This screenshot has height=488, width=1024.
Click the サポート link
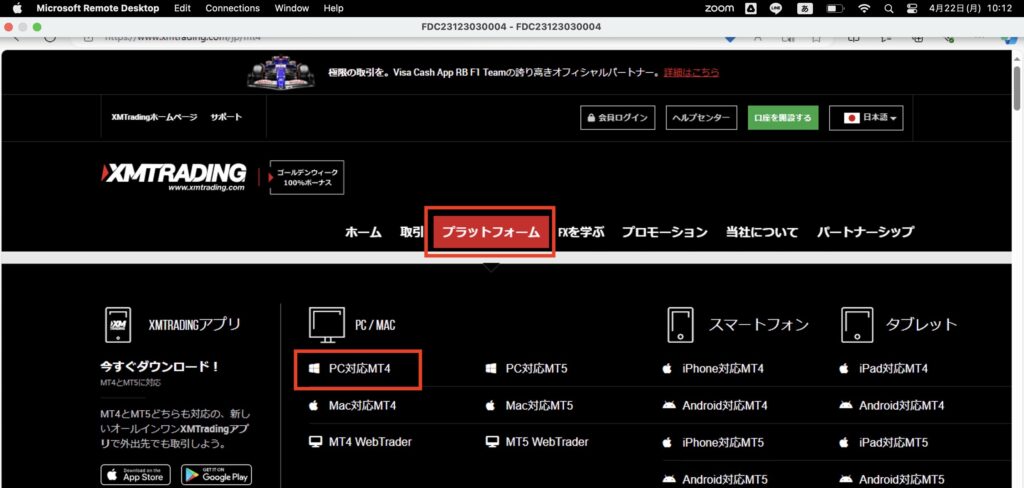click(x=226, y=118)
